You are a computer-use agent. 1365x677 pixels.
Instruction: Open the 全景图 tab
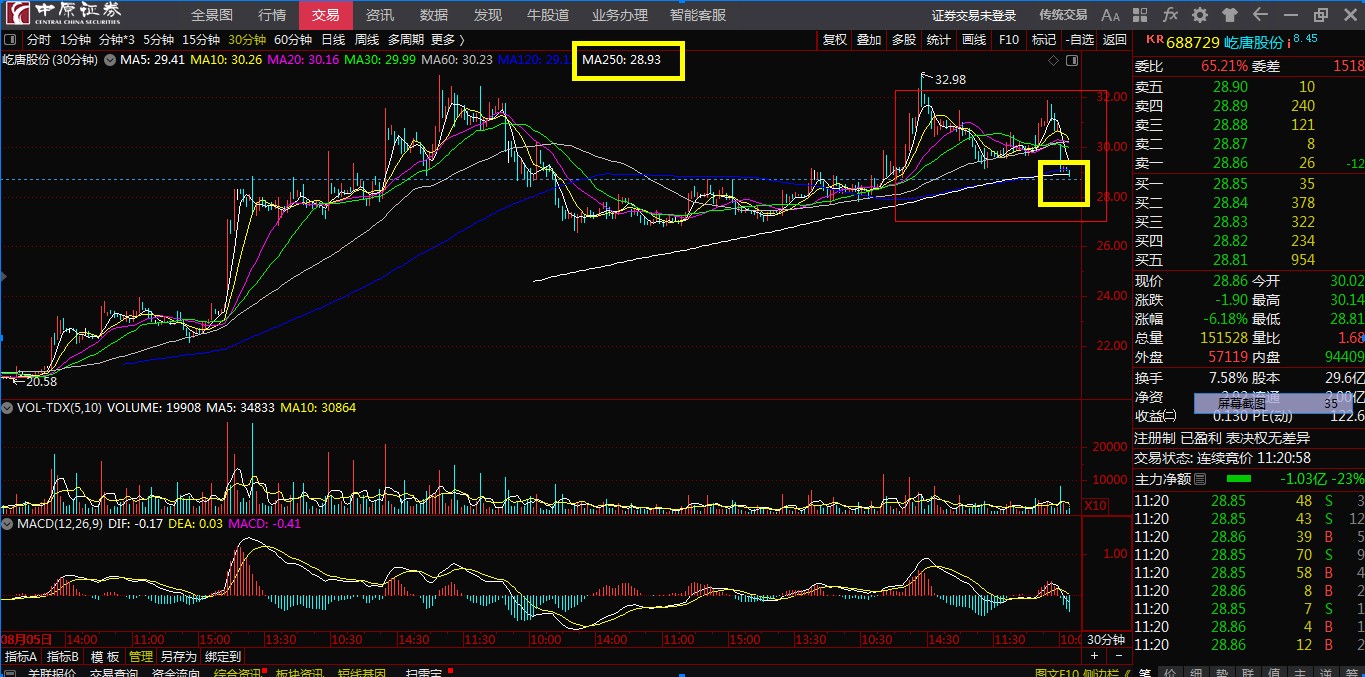coord(212,15)
